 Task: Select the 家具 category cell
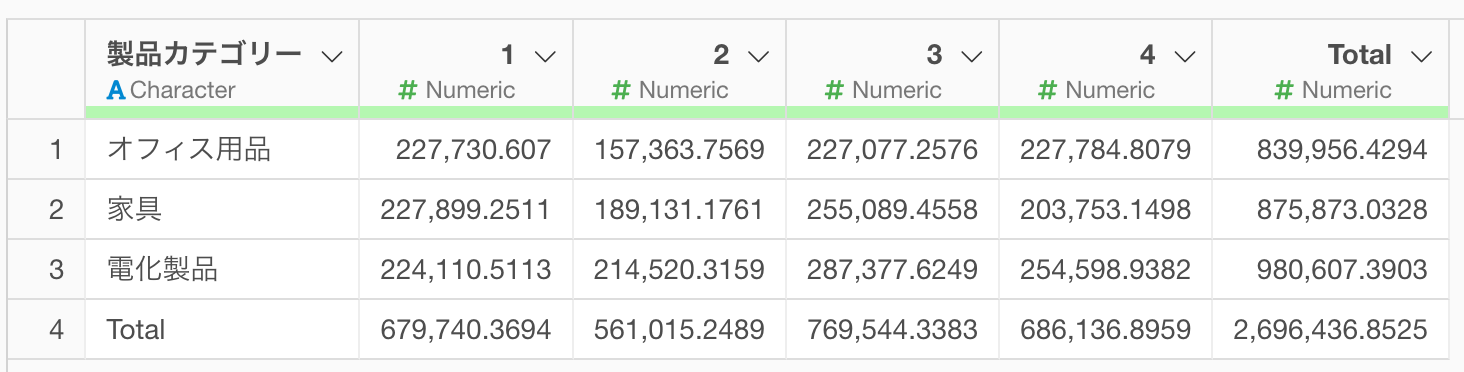point(222,210)
